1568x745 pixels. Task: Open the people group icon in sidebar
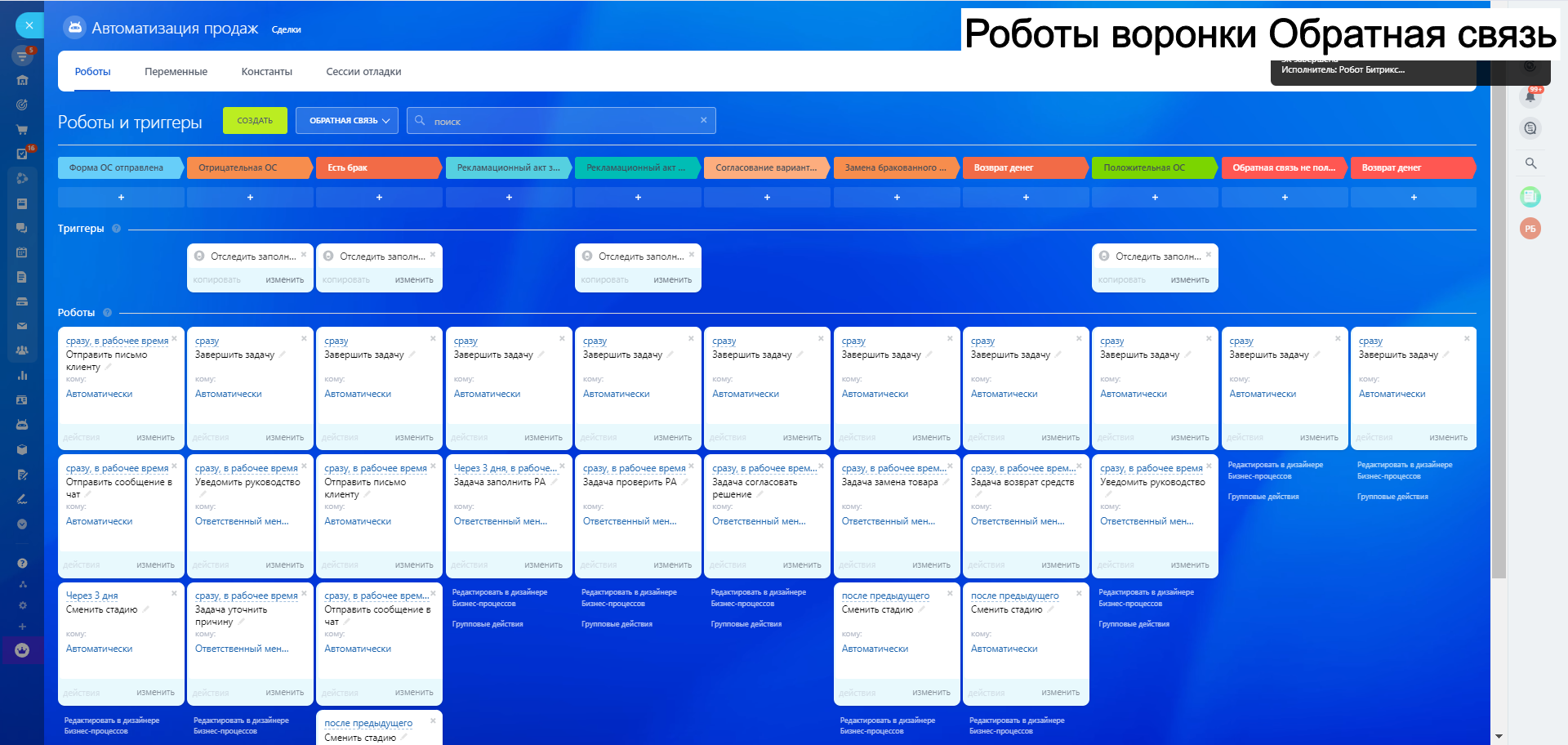pyautogui.click(x=22, y=350)
